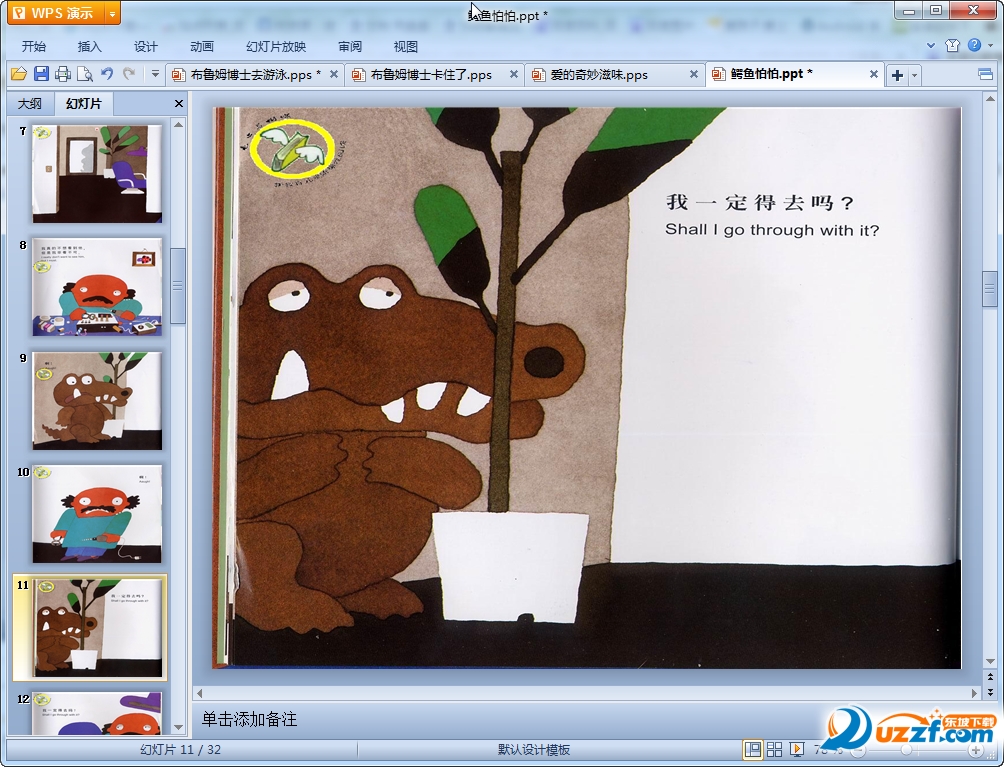Select slide 10 thumbnail
The height and width of the screenshot is (767, 1004).
click(97, 514)
